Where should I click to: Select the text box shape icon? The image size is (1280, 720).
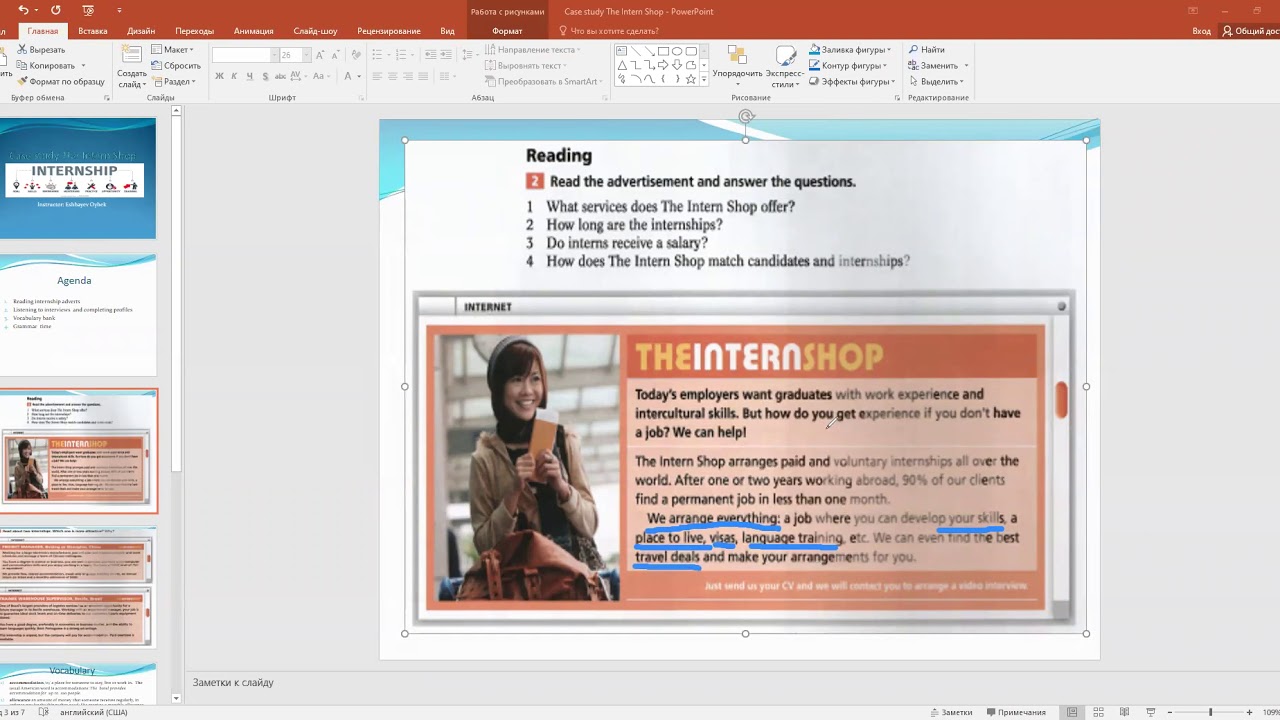(x=622, y=51)
